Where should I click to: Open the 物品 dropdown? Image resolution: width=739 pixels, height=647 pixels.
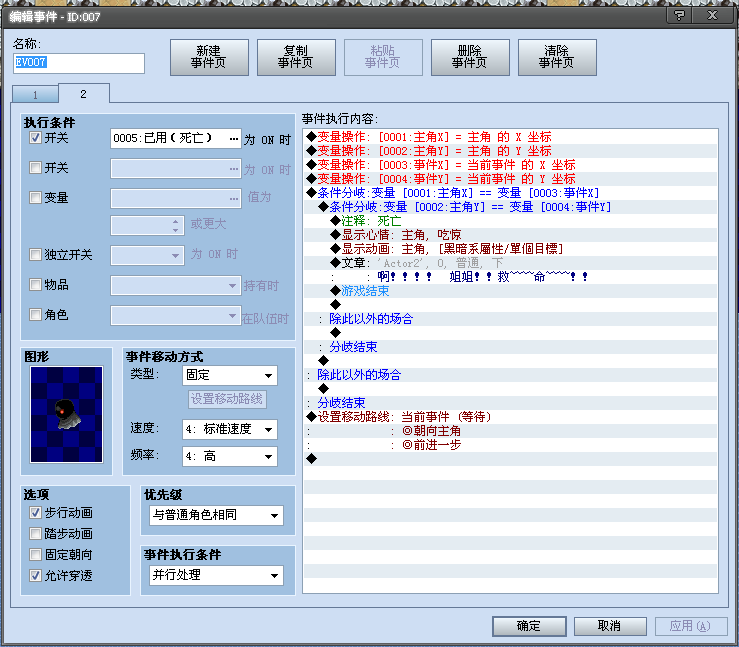pyautogui.click(x=176, y=286)
